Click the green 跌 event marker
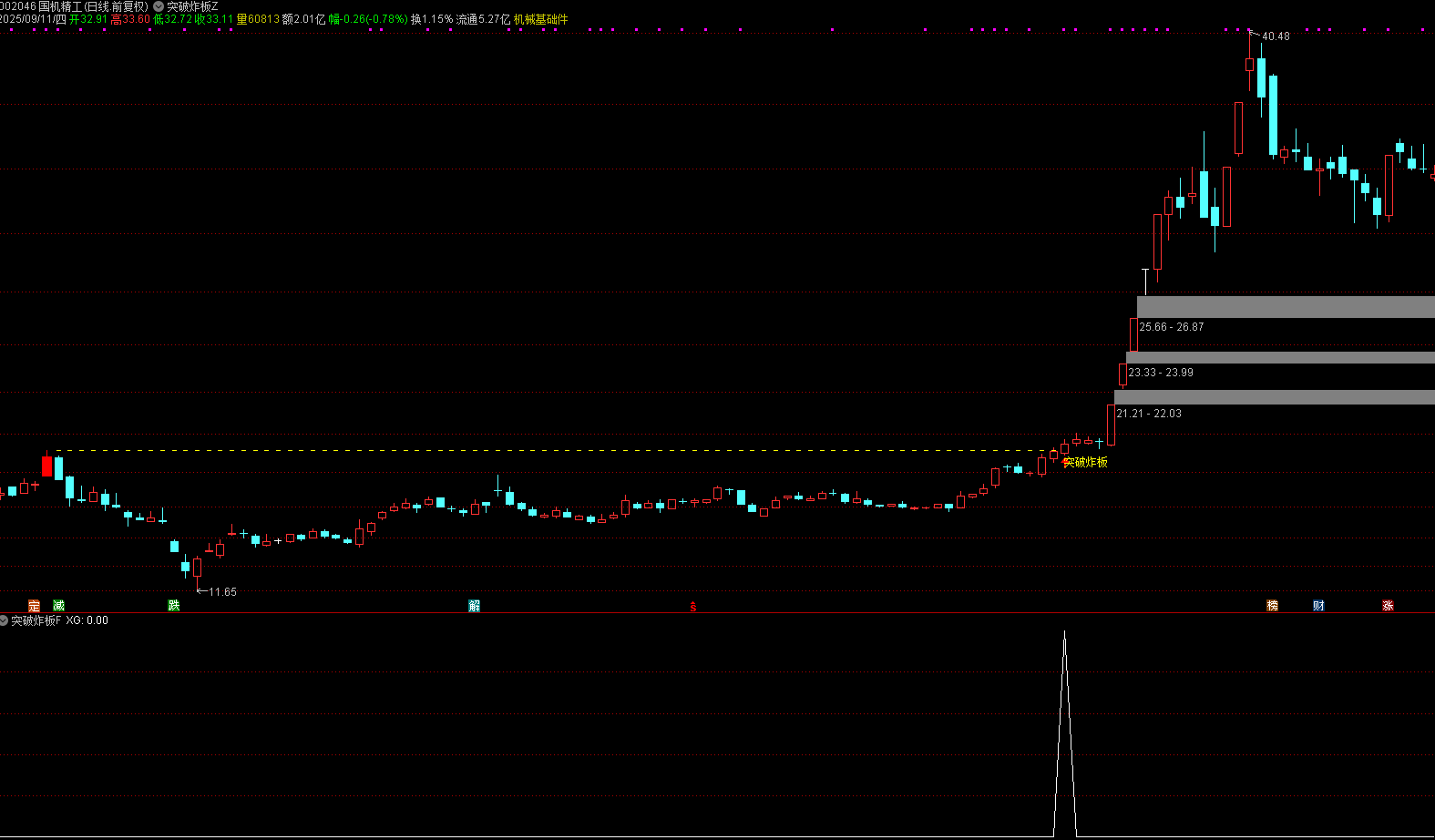This screenshot has height=840, width=1435. (174, 606)
